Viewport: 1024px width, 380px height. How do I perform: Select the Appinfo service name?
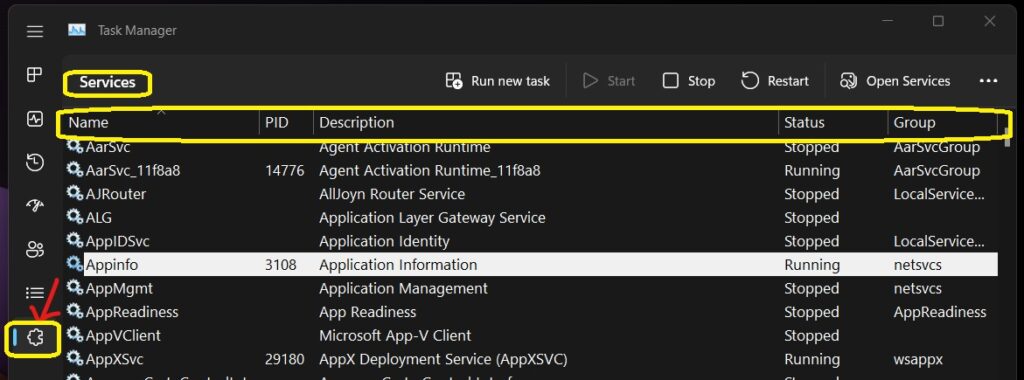[x=112, y=264]
